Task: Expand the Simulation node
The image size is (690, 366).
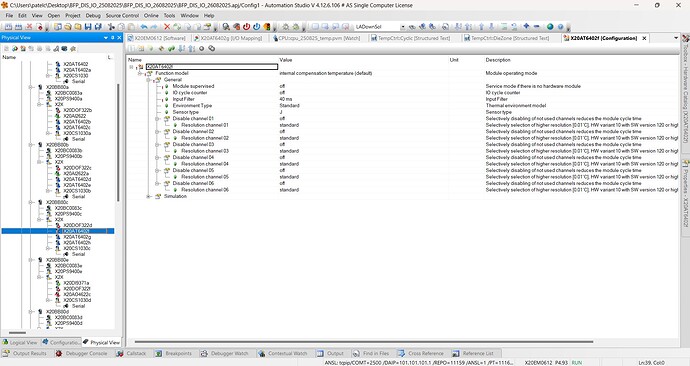Action: 148,196
